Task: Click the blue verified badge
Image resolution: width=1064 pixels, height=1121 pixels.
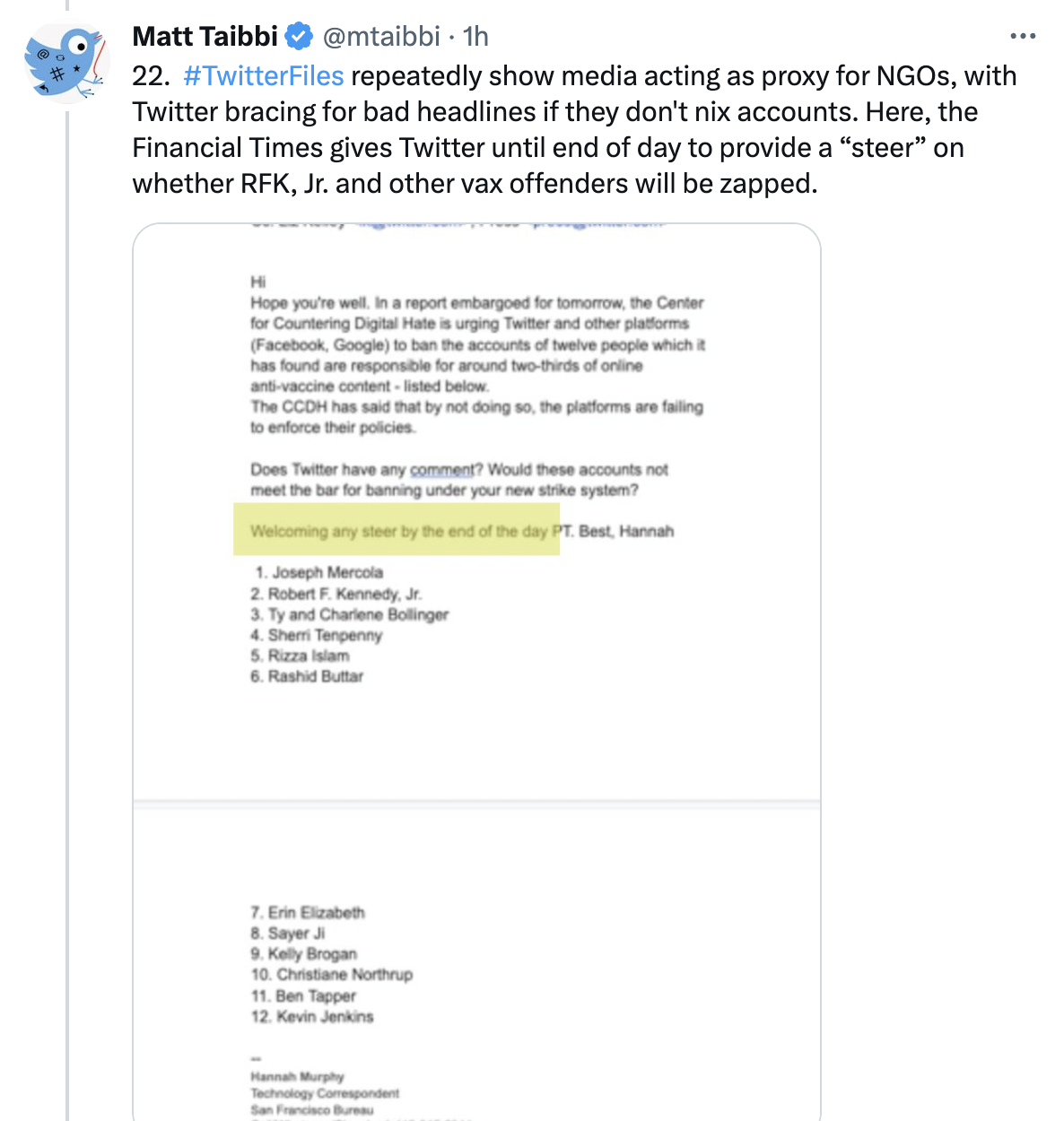Action: (x=299, y=37)
